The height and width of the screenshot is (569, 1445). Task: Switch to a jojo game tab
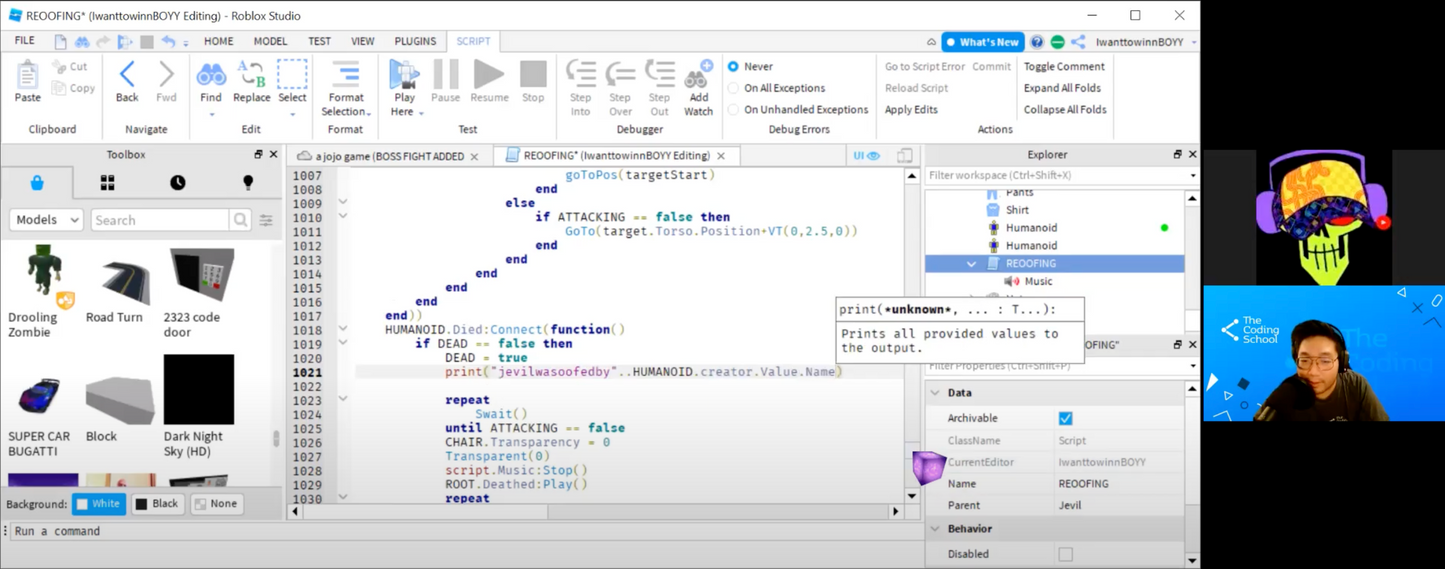[389, 156]
